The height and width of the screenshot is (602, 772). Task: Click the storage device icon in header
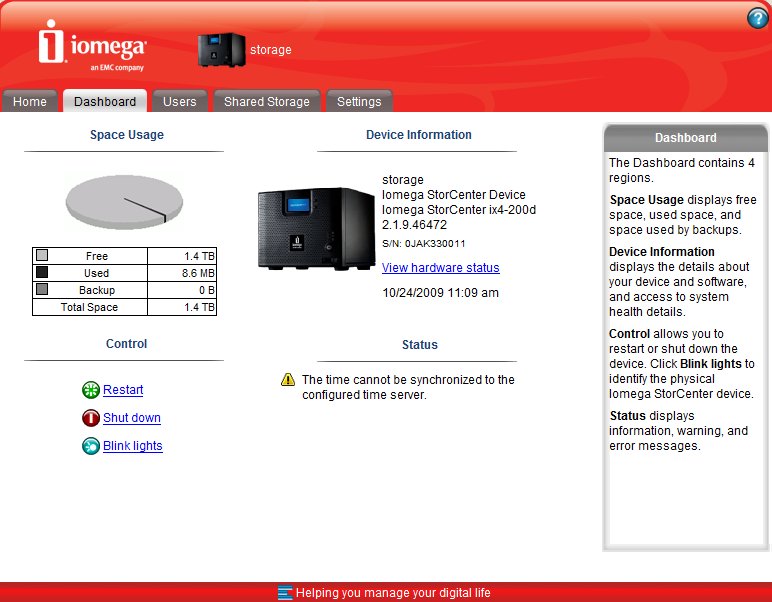pos(221,50)
